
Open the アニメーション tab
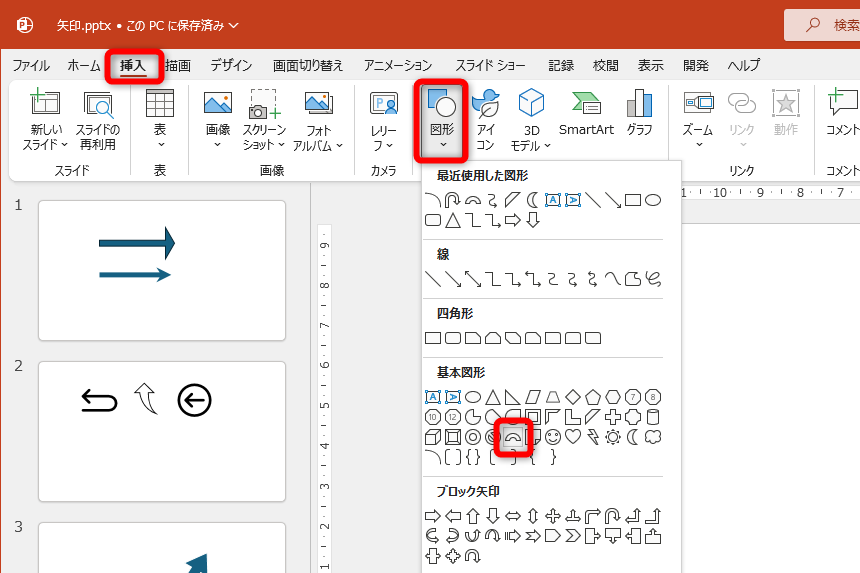398,66
